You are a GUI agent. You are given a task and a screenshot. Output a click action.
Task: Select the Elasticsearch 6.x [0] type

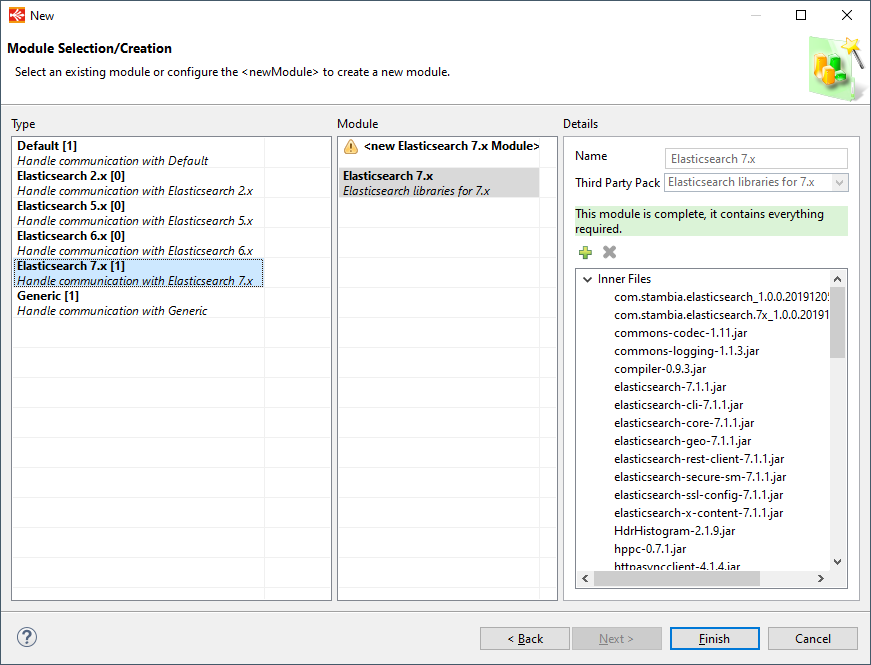pyautogui.click(x=138, y=243)
